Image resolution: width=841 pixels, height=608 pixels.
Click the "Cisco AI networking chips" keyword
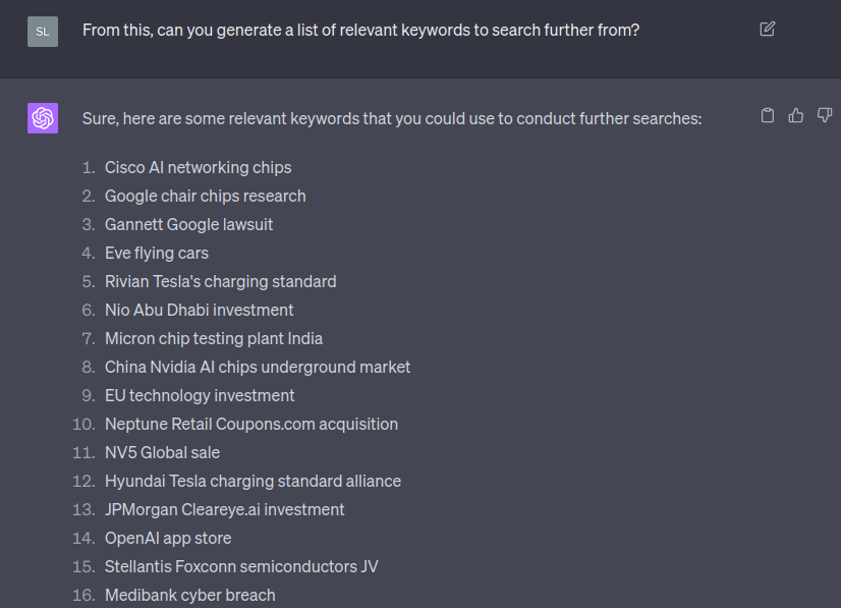[x=198, y=167]
